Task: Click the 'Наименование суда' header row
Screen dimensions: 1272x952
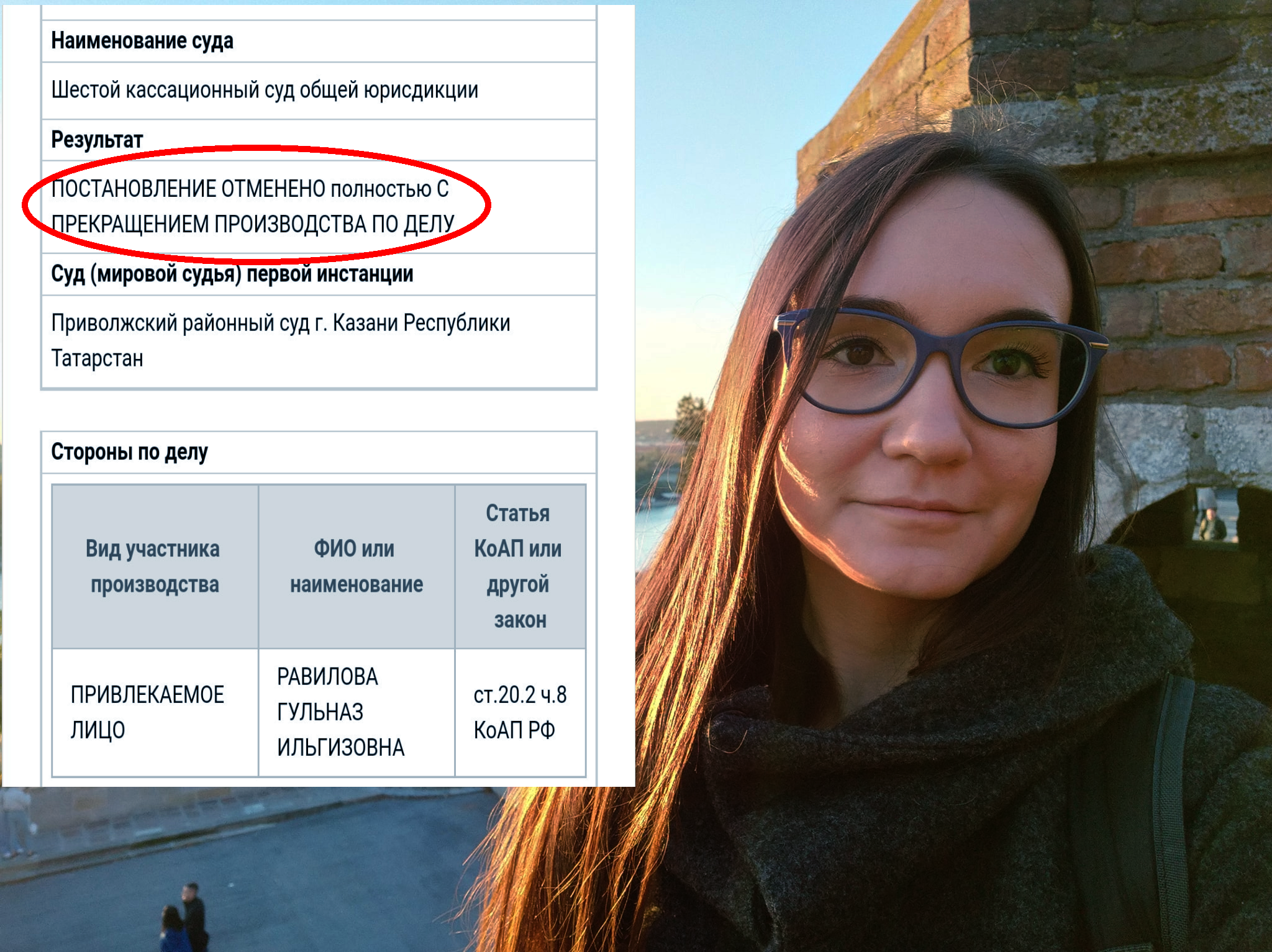Action: tap(319, 41)
